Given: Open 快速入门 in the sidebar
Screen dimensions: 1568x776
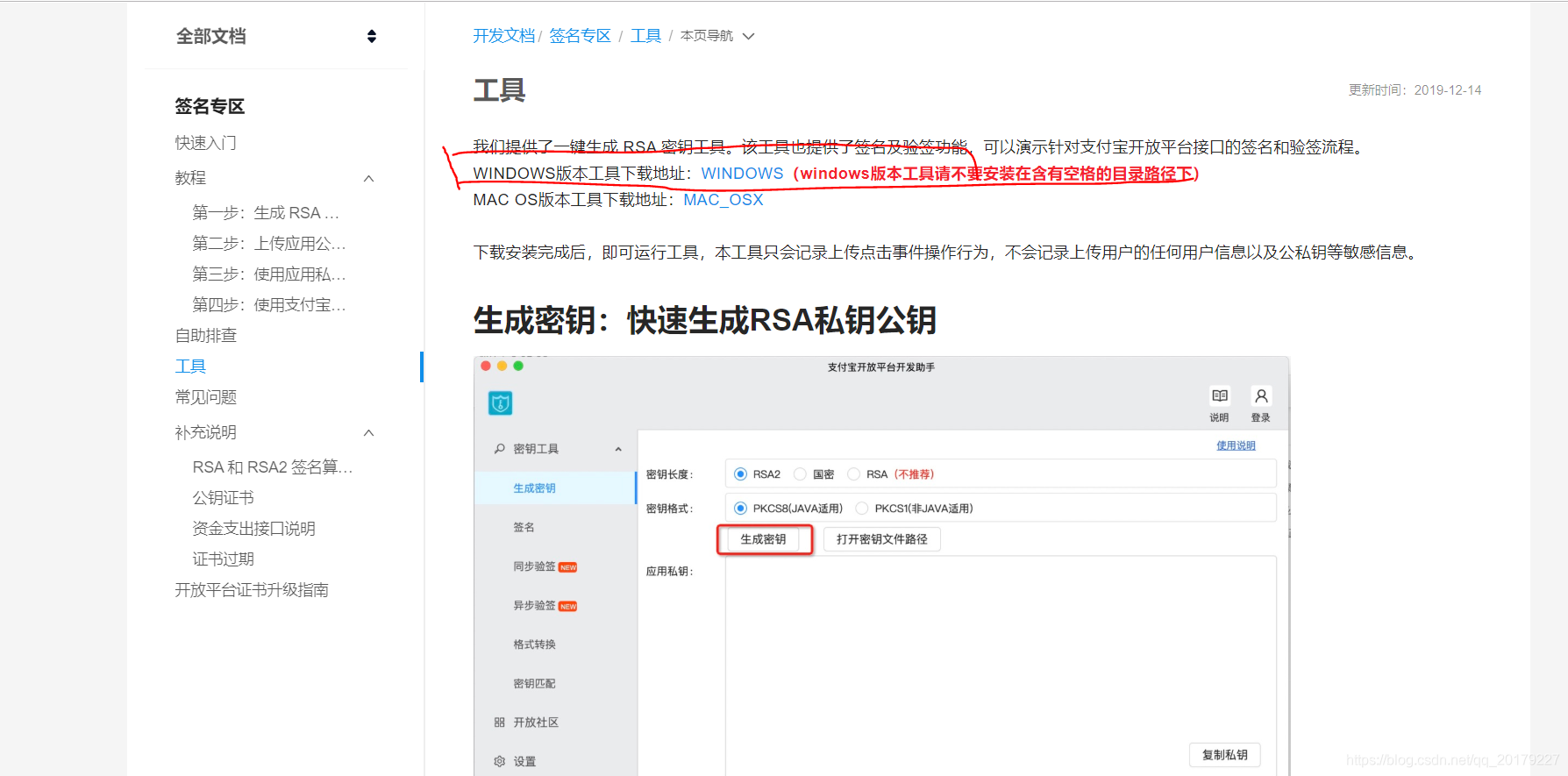Looking at the screenshot, I should click(205, 142).
